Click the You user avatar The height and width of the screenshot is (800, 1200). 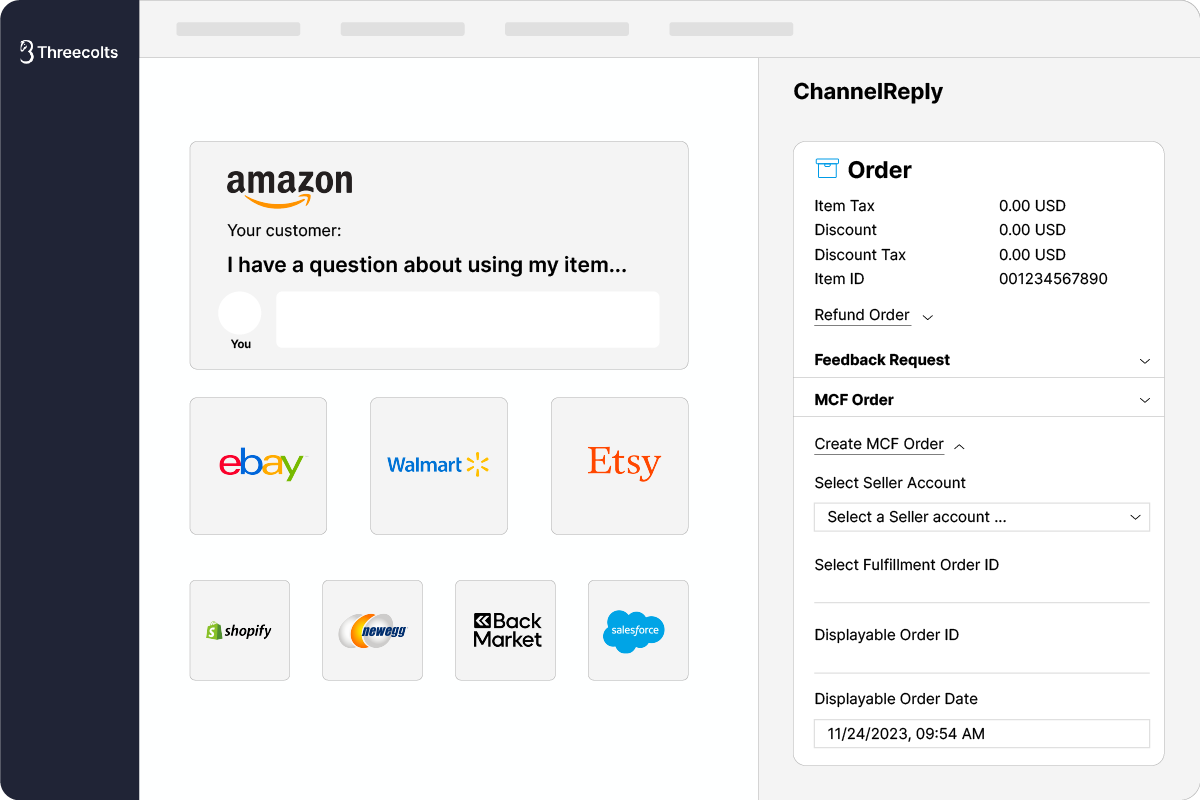240,314
